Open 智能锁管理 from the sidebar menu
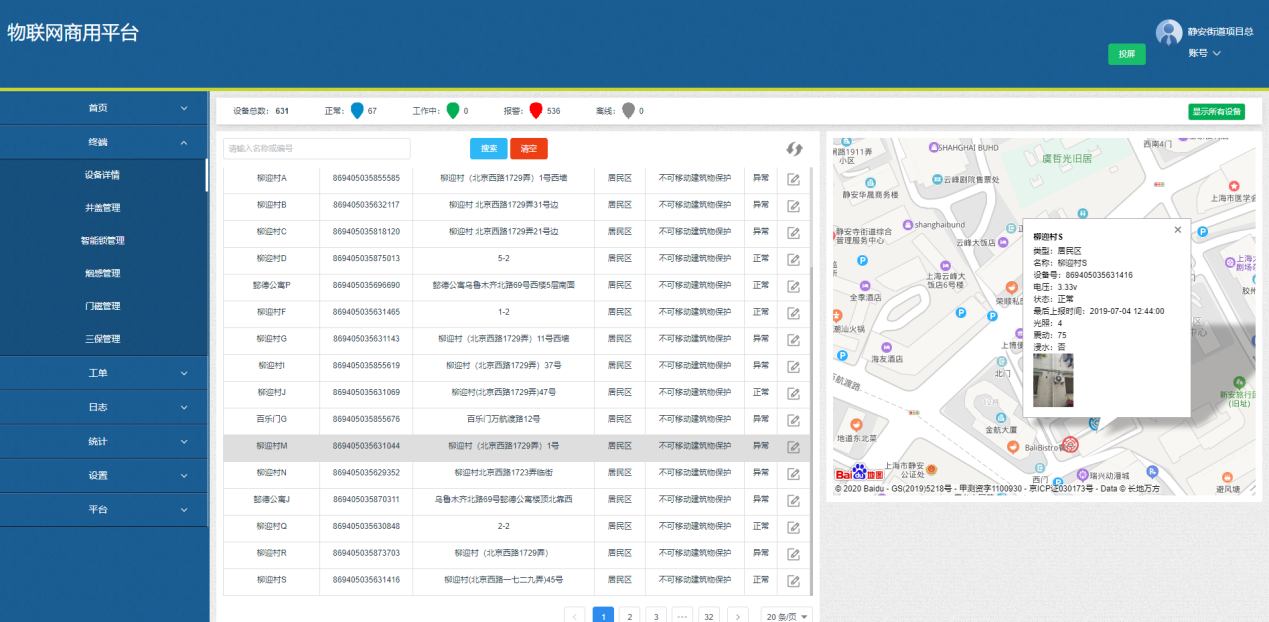This screenshot has width=1269, height=622. coord(103,241)
